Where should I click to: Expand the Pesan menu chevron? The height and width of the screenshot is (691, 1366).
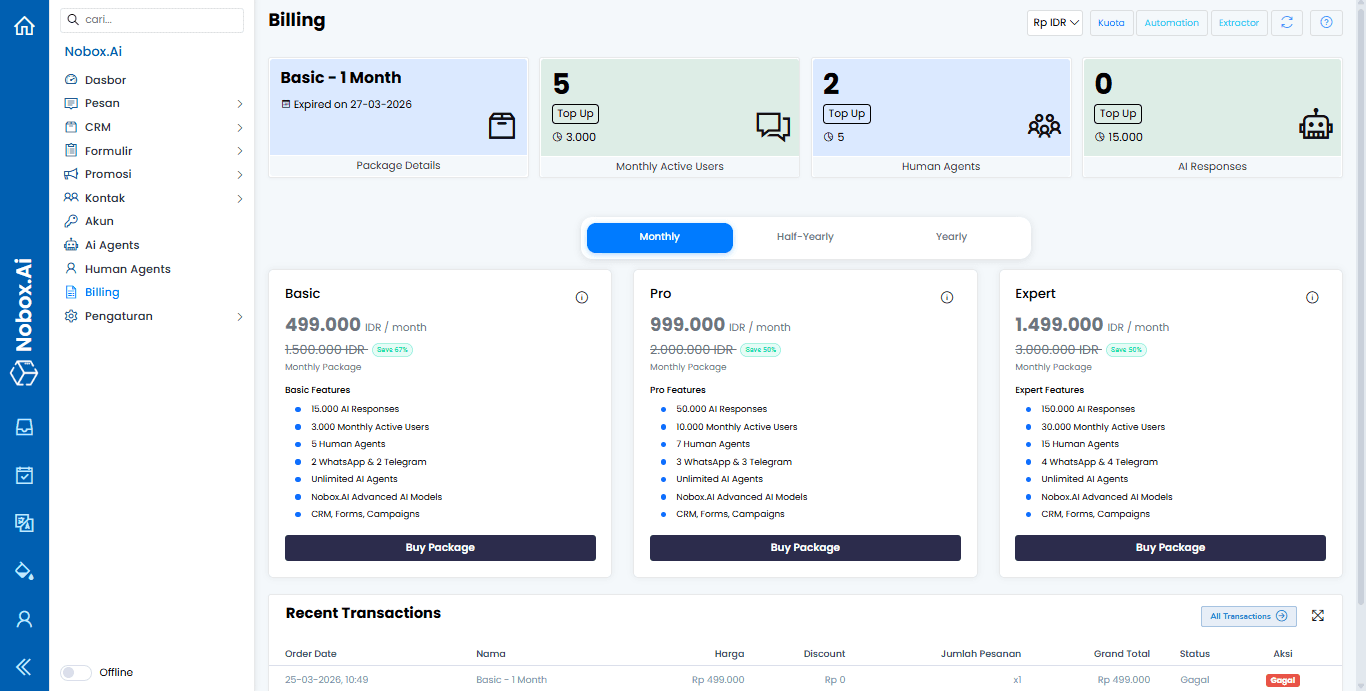(240, 104)
